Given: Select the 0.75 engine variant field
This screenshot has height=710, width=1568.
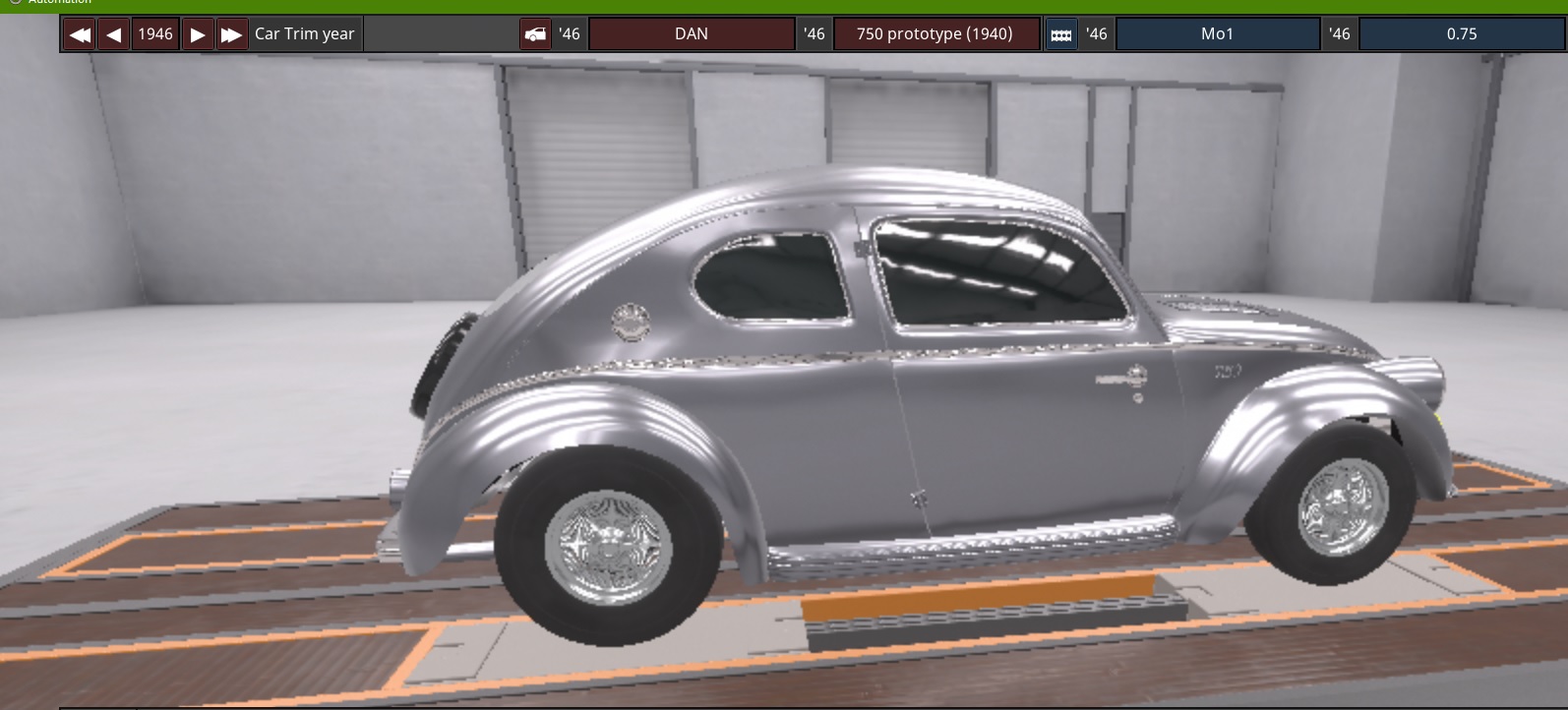Looking at the screenshot, I should point(1461,34).
